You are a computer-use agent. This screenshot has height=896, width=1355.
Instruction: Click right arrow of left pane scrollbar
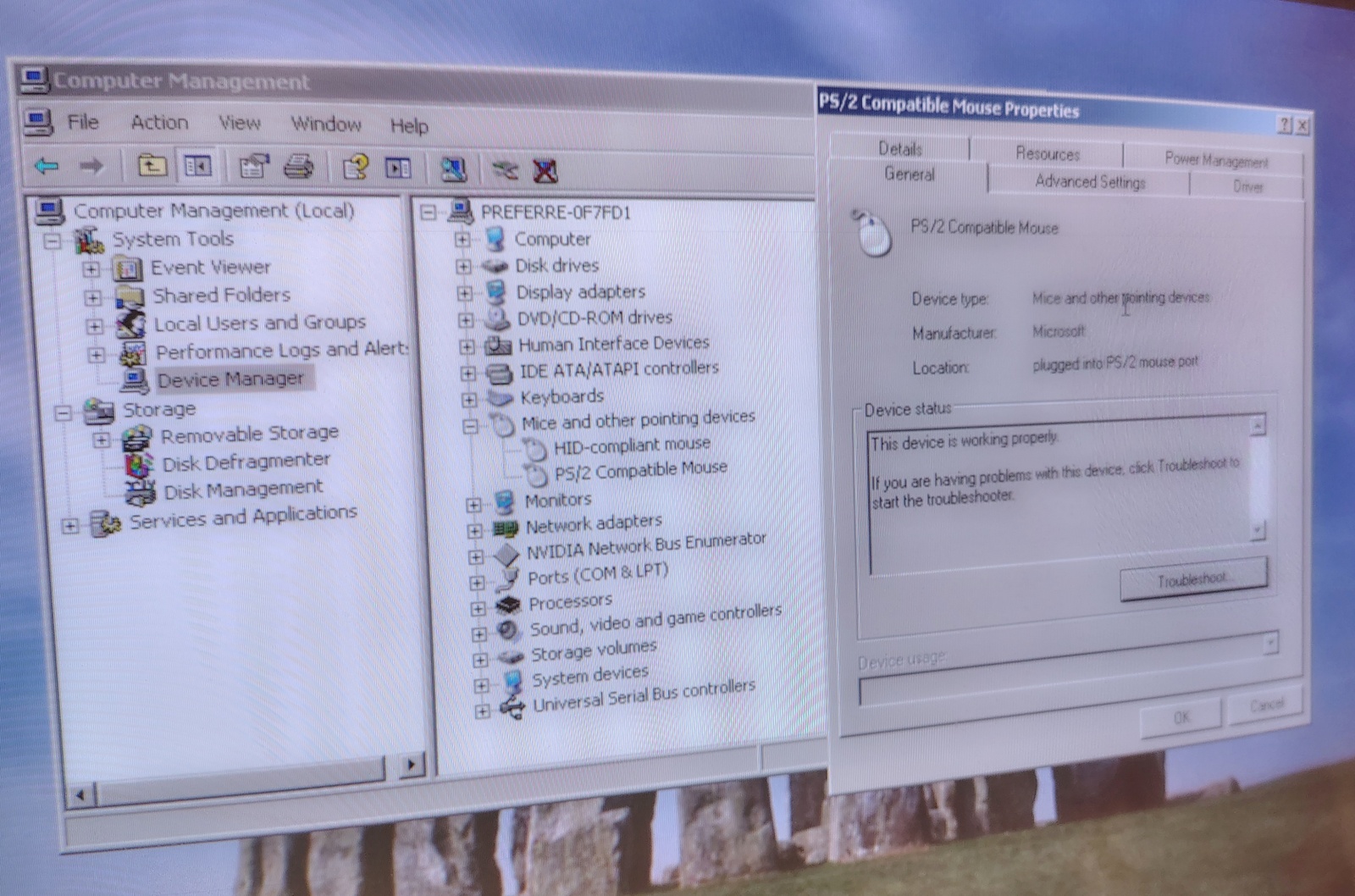click(x=412, y=765)
